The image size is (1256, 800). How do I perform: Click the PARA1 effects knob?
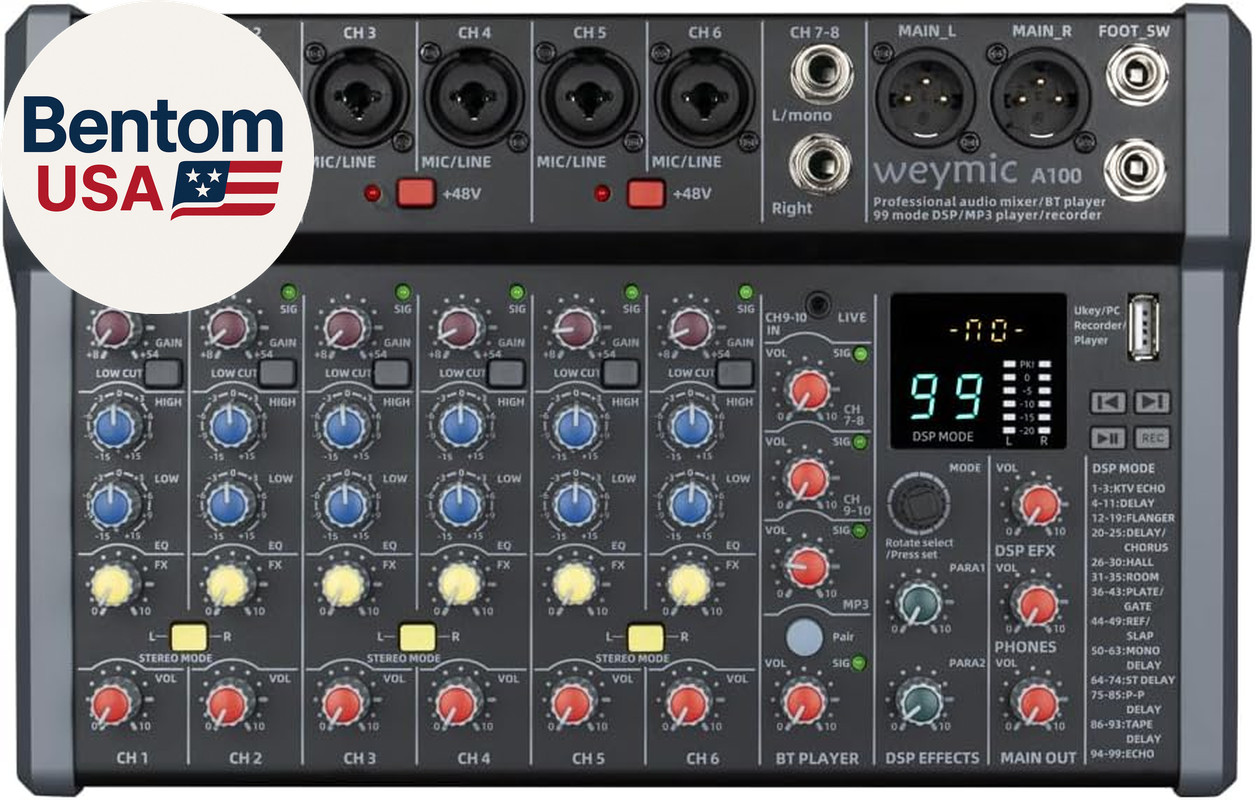[x=919, y=603]
